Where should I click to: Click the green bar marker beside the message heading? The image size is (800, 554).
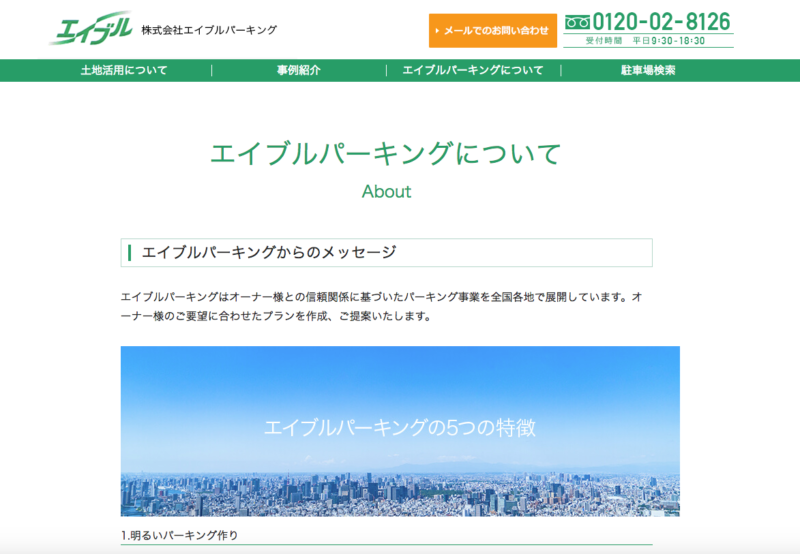click(129, 253)
